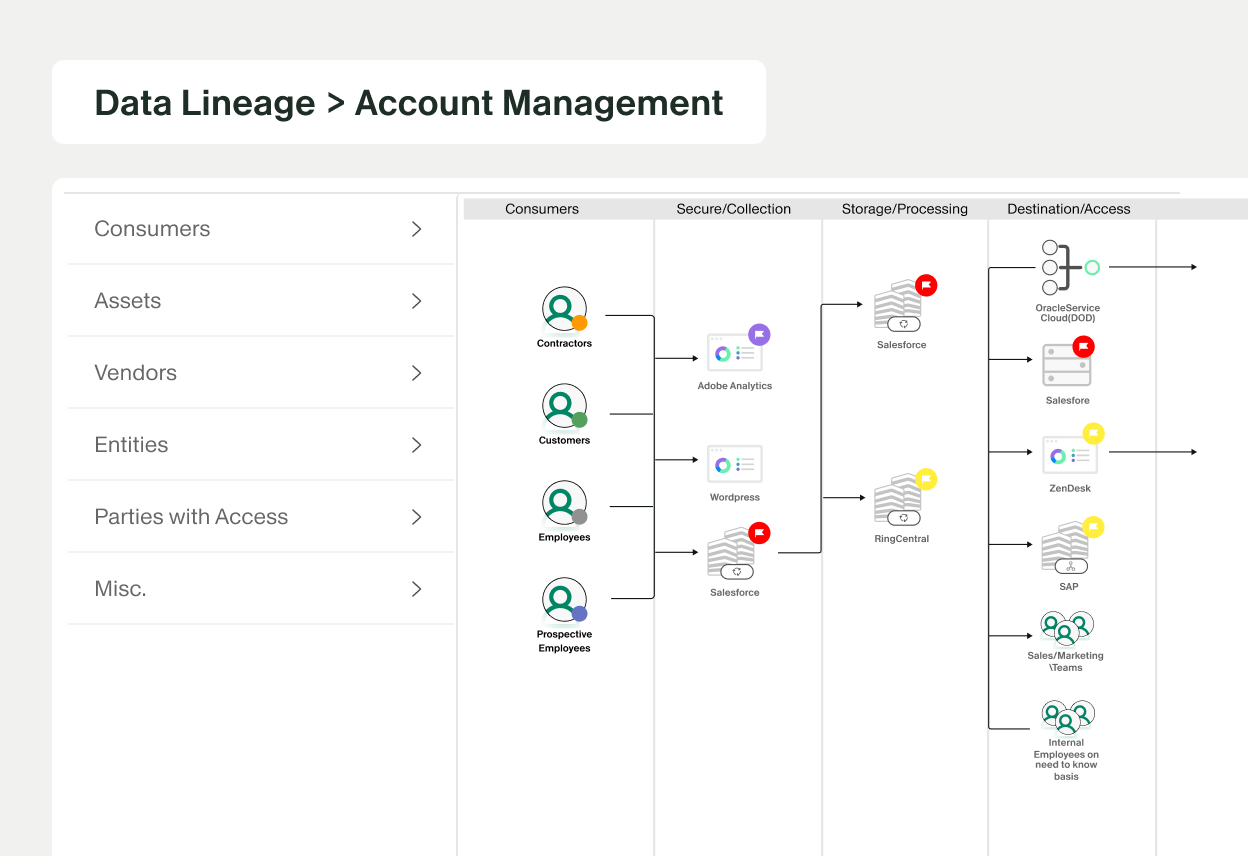Click the Sales/Marketing Teams label
The image size is (1248, 856).
click(x=1066, y=662)
